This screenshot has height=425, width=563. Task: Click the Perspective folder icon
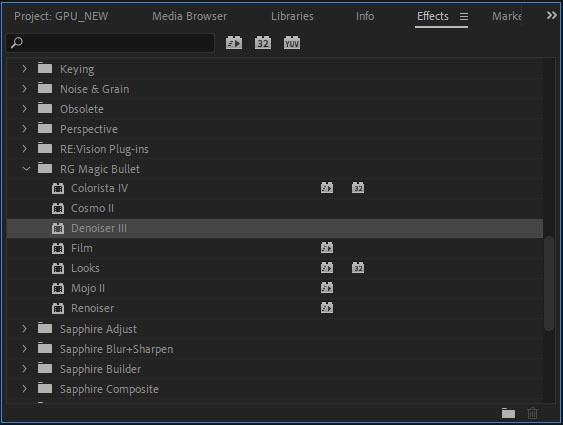coord(45,128)
